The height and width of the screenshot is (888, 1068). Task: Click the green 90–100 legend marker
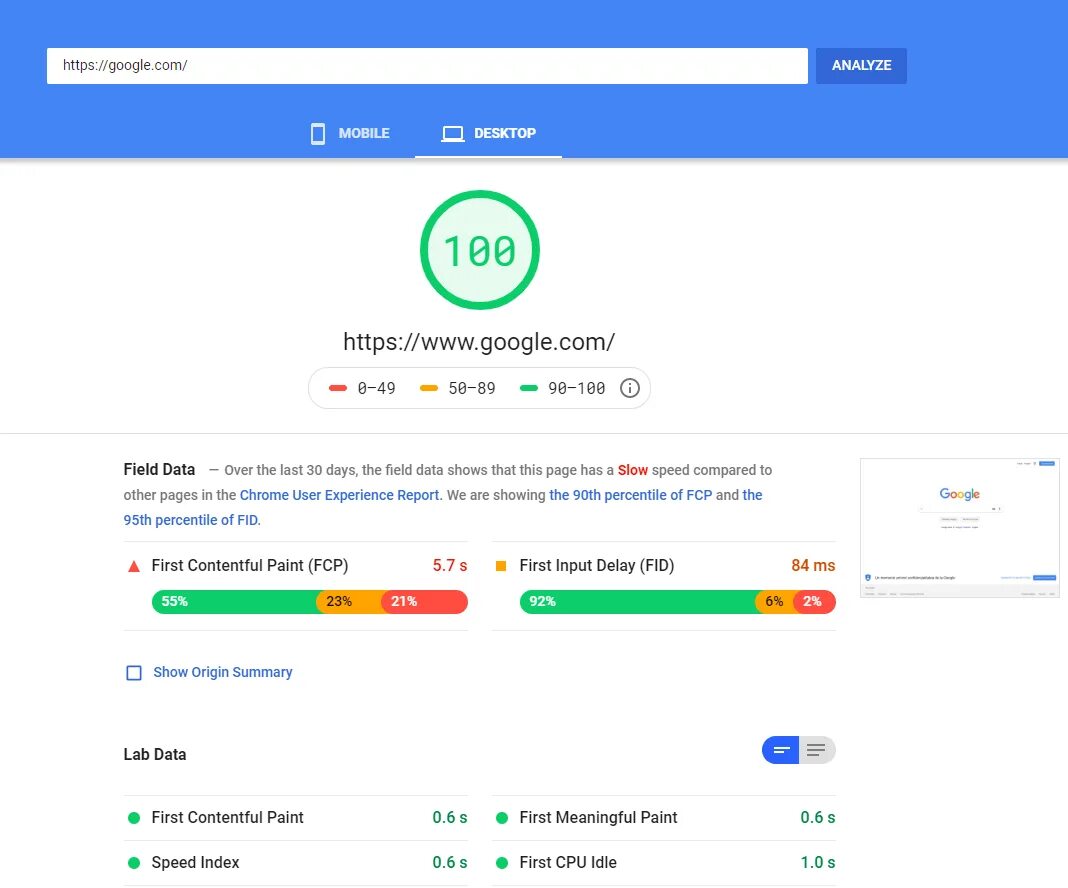(x=529, y=388)
